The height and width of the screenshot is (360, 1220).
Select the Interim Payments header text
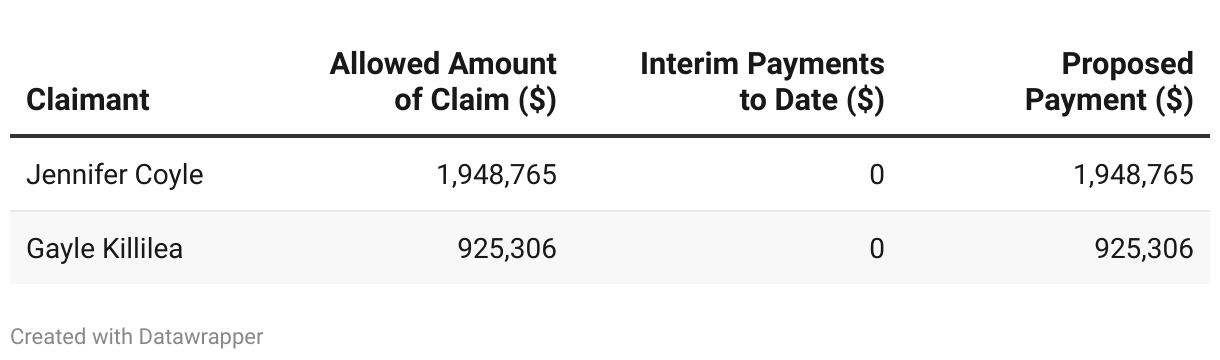coord(762,64)
